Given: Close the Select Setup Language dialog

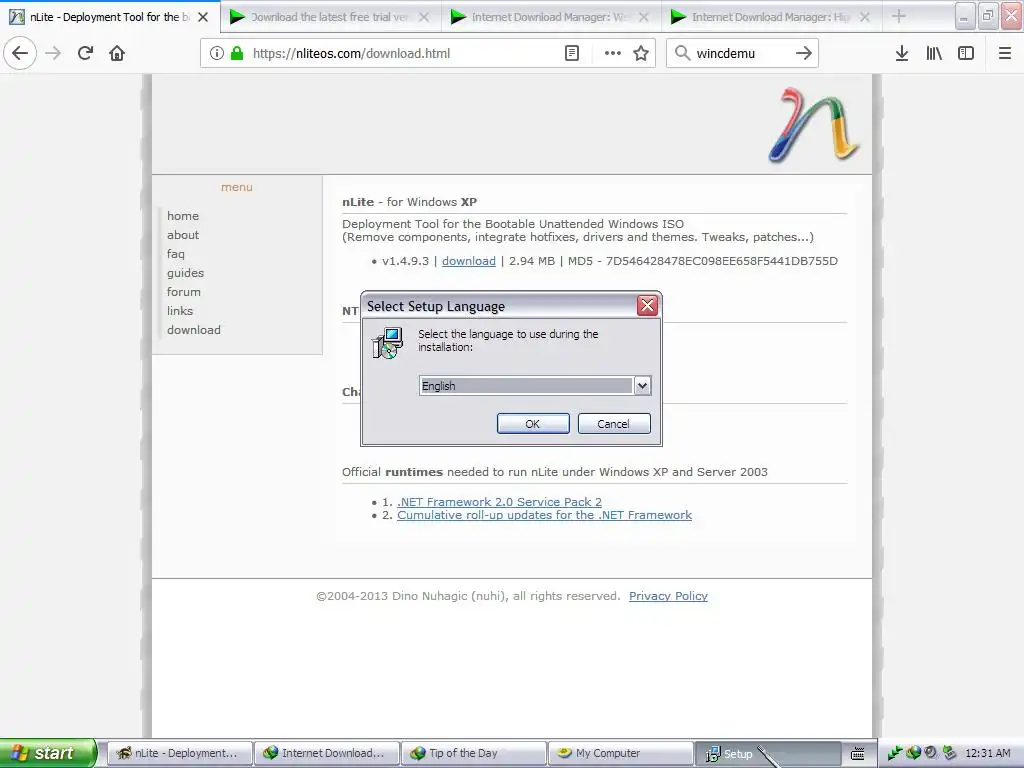Looking at the screenshot, I should point(647,305).
